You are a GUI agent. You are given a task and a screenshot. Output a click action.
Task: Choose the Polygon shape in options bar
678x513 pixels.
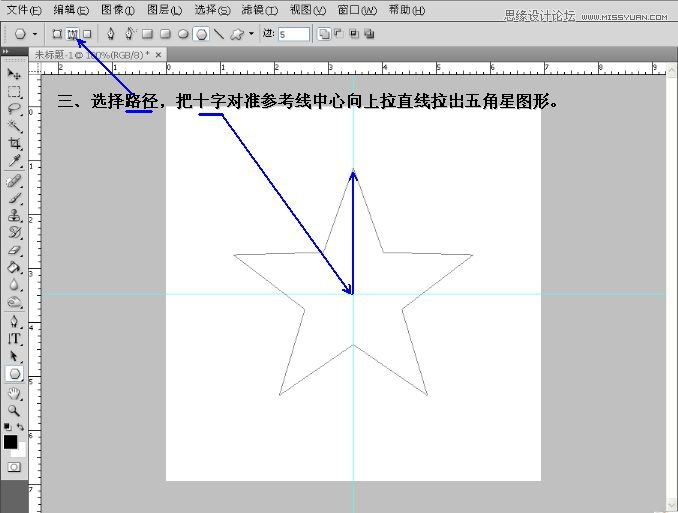click(201, 34)
